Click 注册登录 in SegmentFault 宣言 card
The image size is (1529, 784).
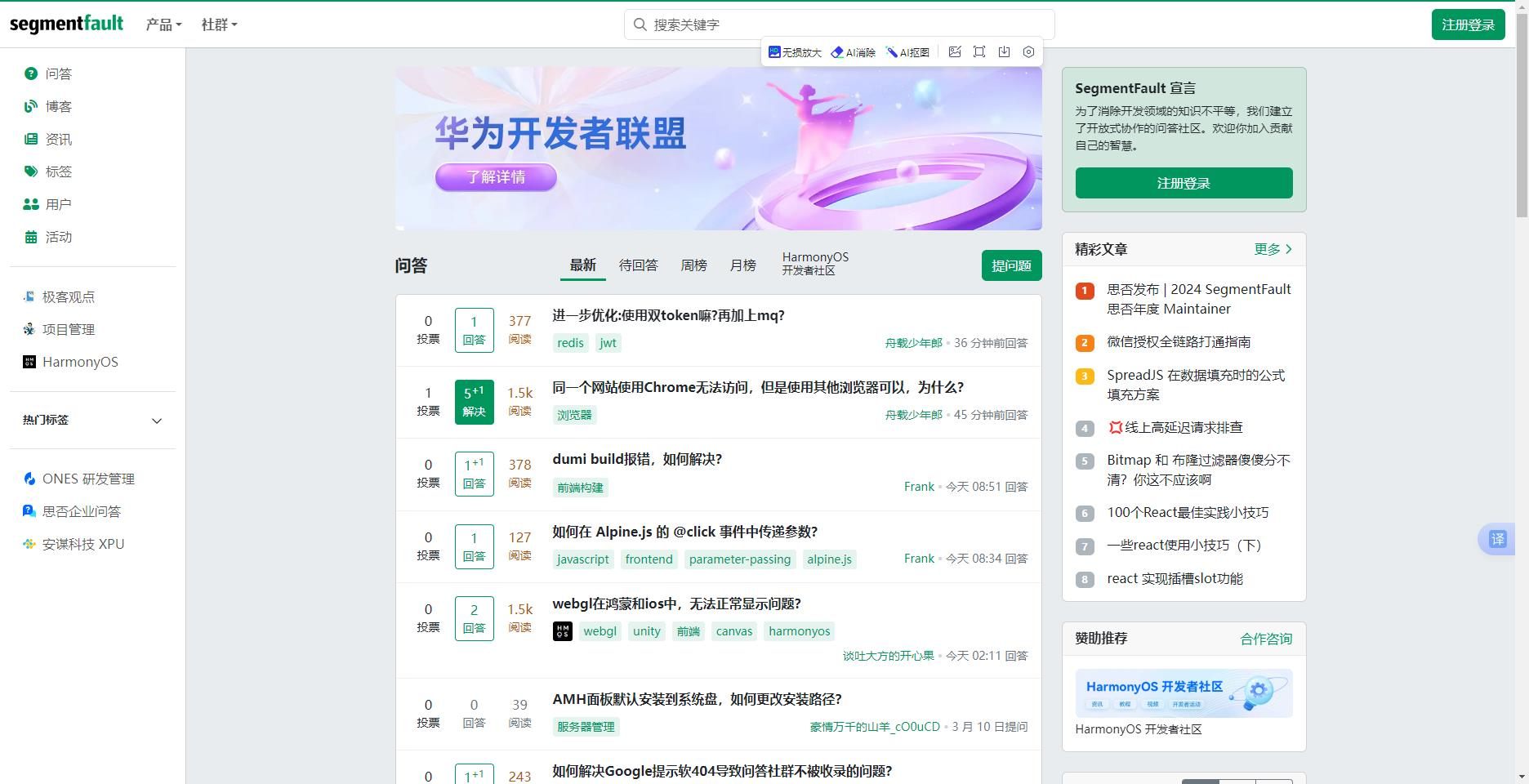click(1184, 183)
